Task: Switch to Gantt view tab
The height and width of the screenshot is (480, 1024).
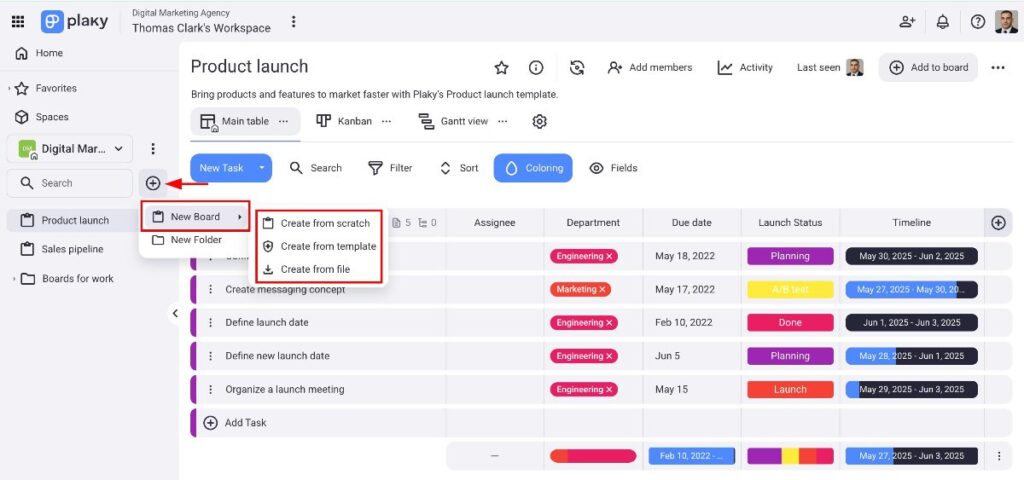Action: (453, 121)
